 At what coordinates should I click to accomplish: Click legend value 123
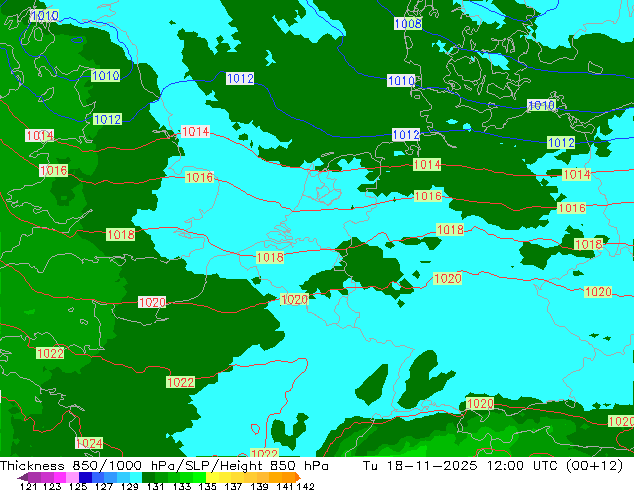52,486
